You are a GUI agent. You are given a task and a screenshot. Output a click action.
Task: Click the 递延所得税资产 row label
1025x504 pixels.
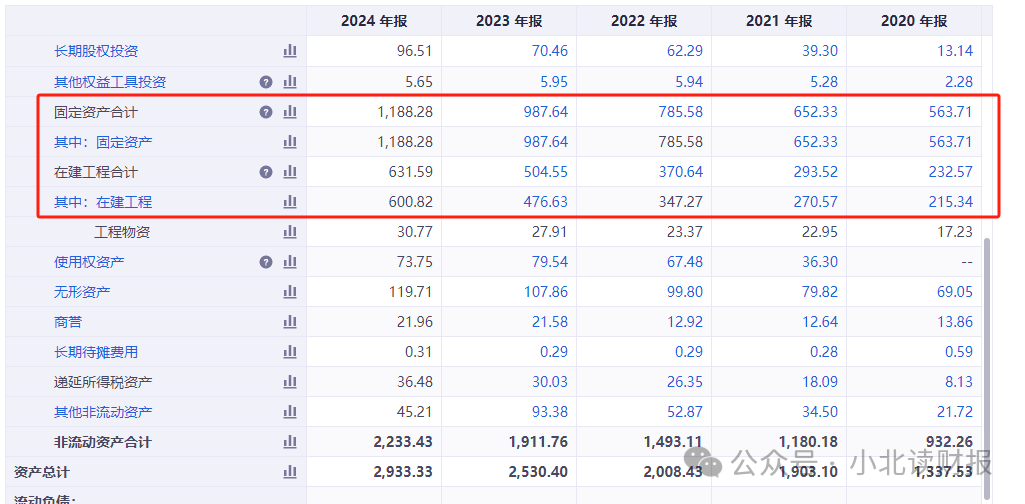103,382
